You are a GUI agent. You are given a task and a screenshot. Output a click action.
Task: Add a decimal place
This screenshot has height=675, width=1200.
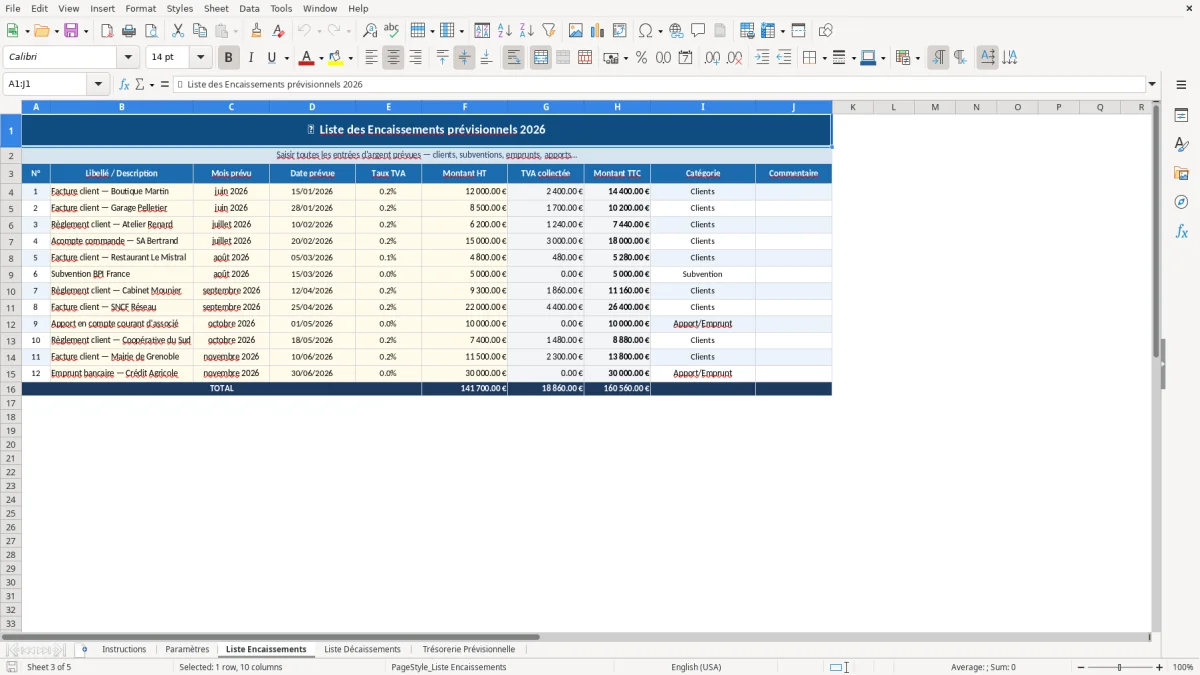pos(712,58)
